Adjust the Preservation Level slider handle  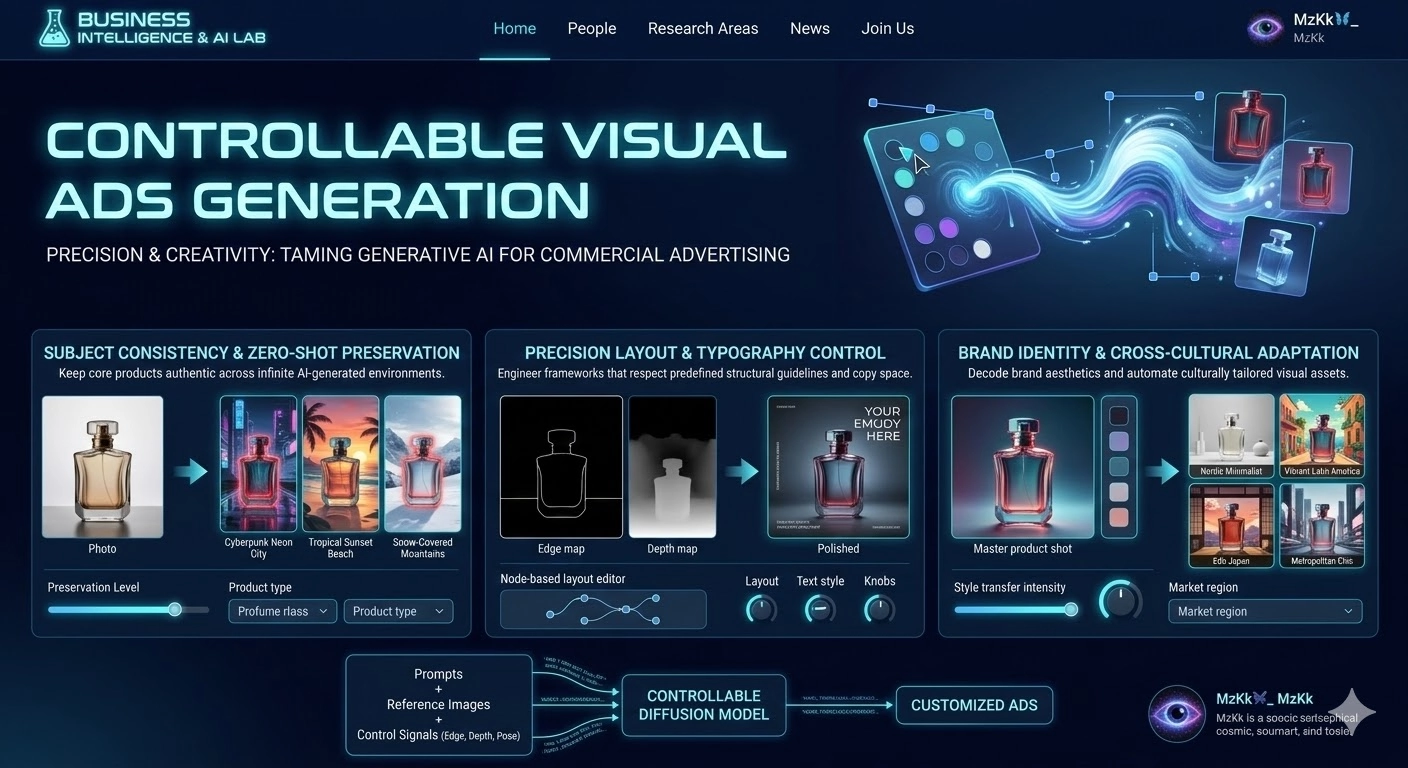[x=175, y=609]
